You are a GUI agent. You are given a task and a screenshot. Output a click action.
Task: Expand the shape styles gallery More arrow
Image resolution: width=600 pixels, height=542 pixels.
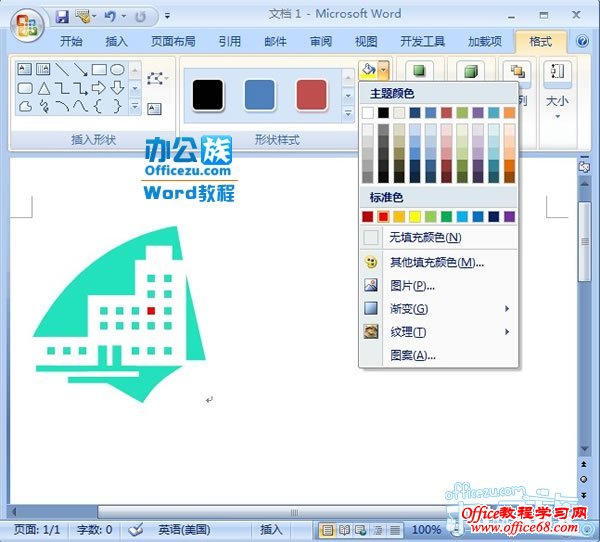click(x=348, y=113)
